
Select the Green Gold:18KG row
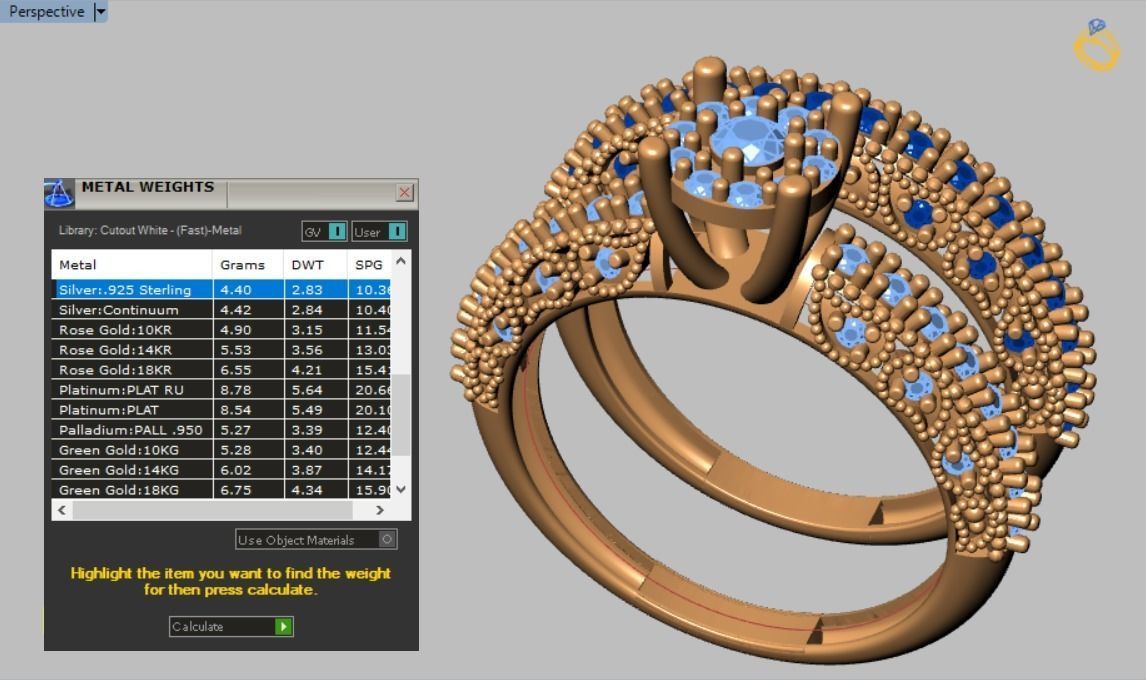click(x=221, y=489)
